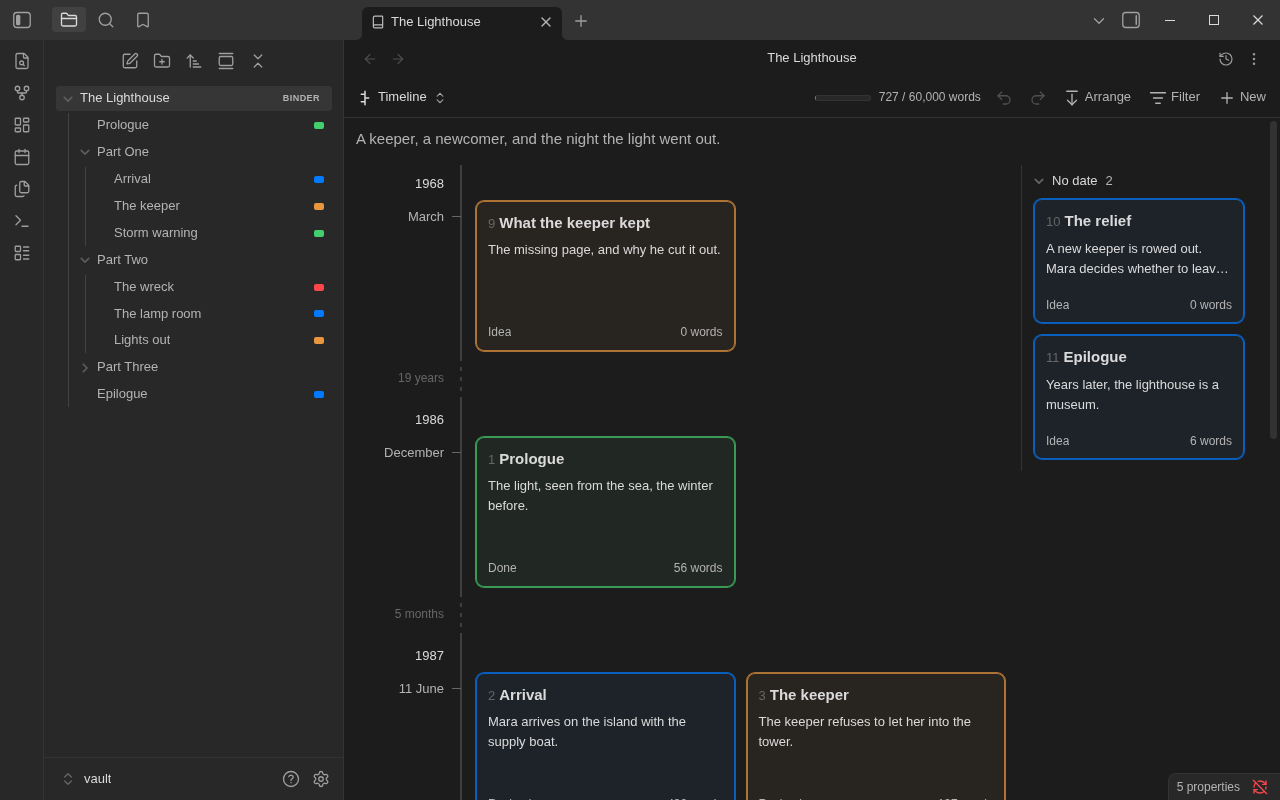
Task: Collapse the Part One folder
Action: 85,152
